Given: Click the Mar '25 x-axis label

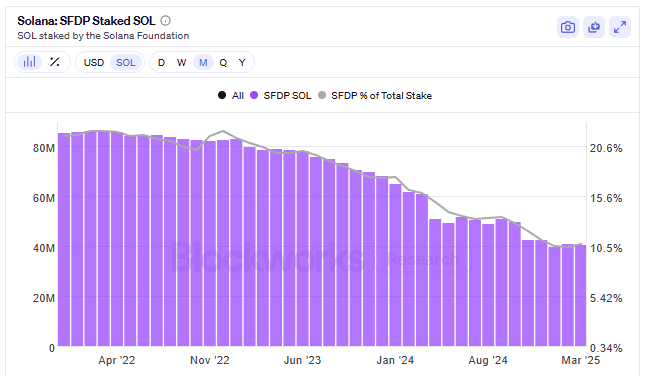Looking at the screenshot, I should (x=580, y=360).
